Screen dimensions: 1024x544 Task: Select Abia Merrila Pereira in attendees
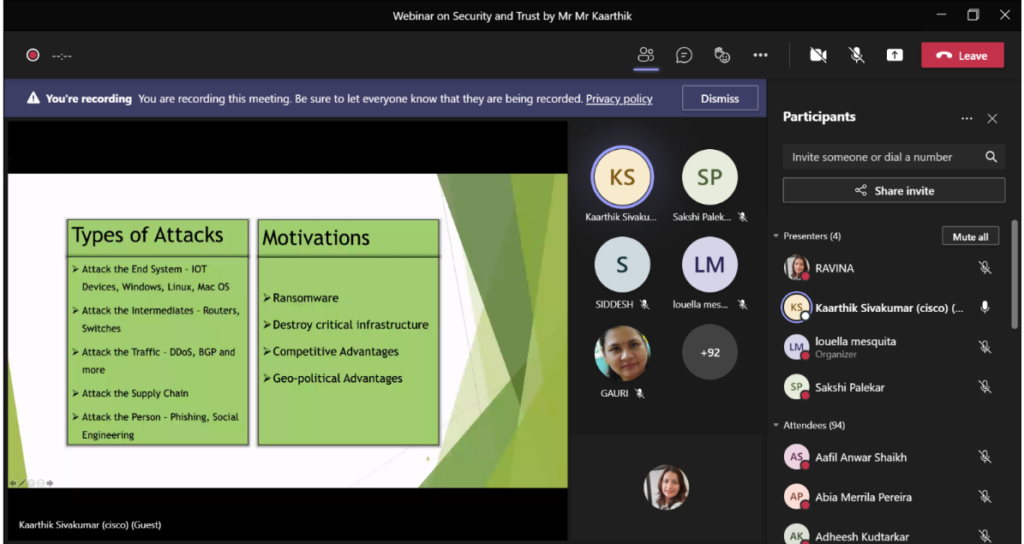889,497
